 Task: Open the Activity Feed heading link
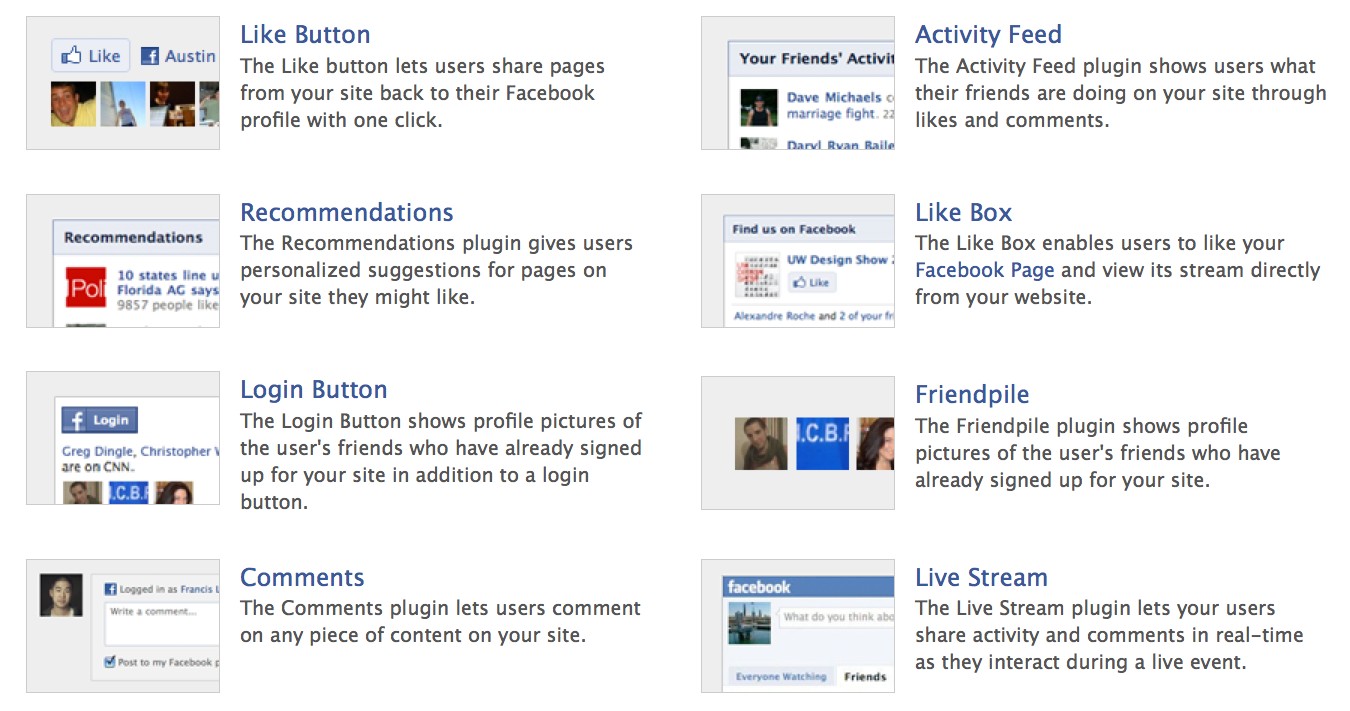[988, 34]
